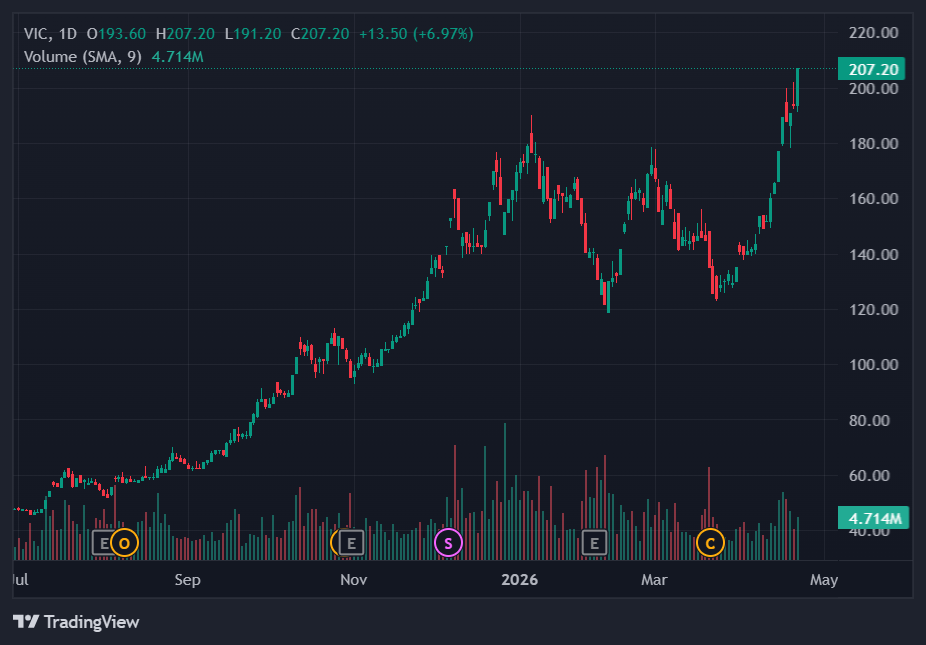Click the 4.714M value in the Volume legend
The width and height of the screenshot is (926, 645).
pos(178,57)
